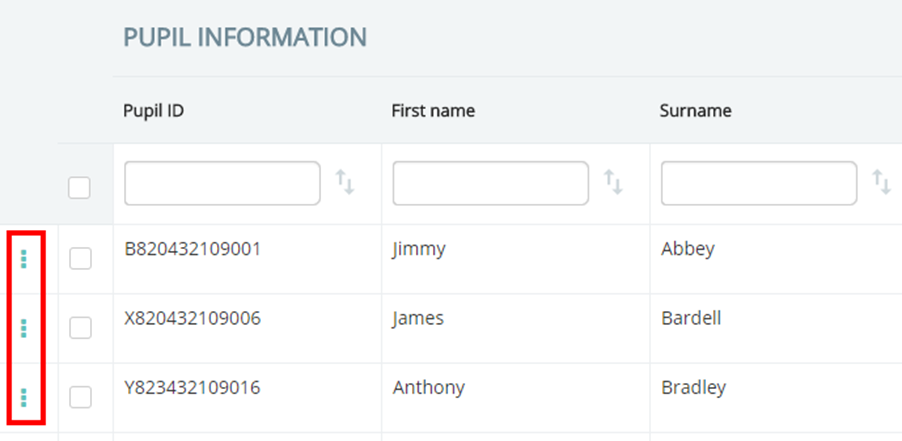The image size is (902, 441).
Task: Click the Surname column header
Action: pos(695,111)
